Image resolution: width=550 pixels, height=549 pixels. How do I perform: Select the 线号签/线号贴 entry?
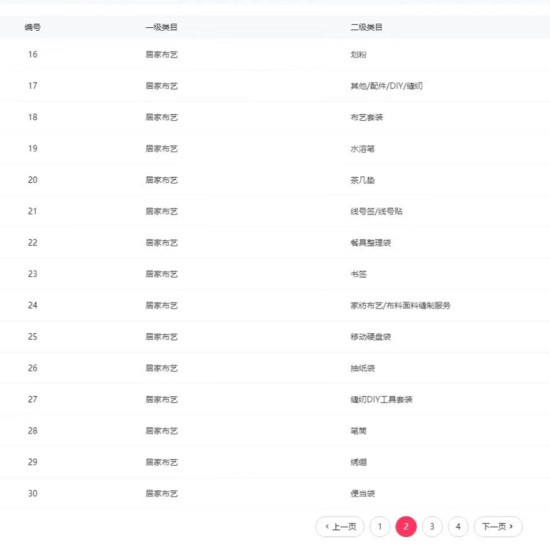click(x=376, y=211)
